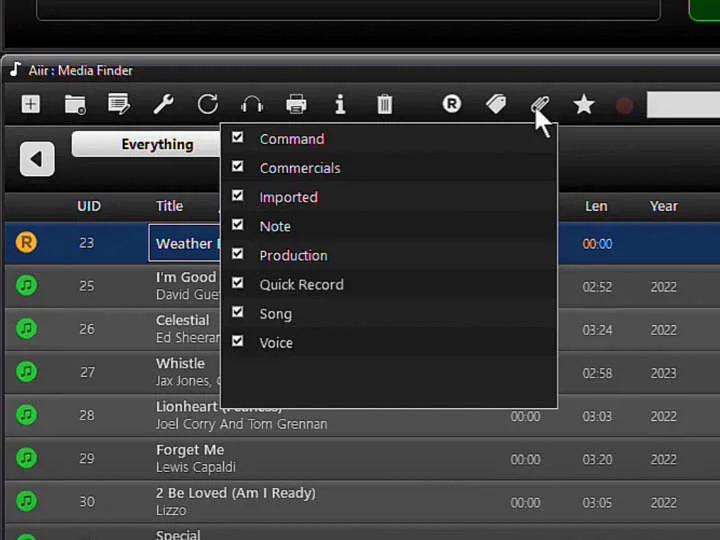
Task: Sort by the UID column header
Action: pyautogui.click(x=89, y=206)
